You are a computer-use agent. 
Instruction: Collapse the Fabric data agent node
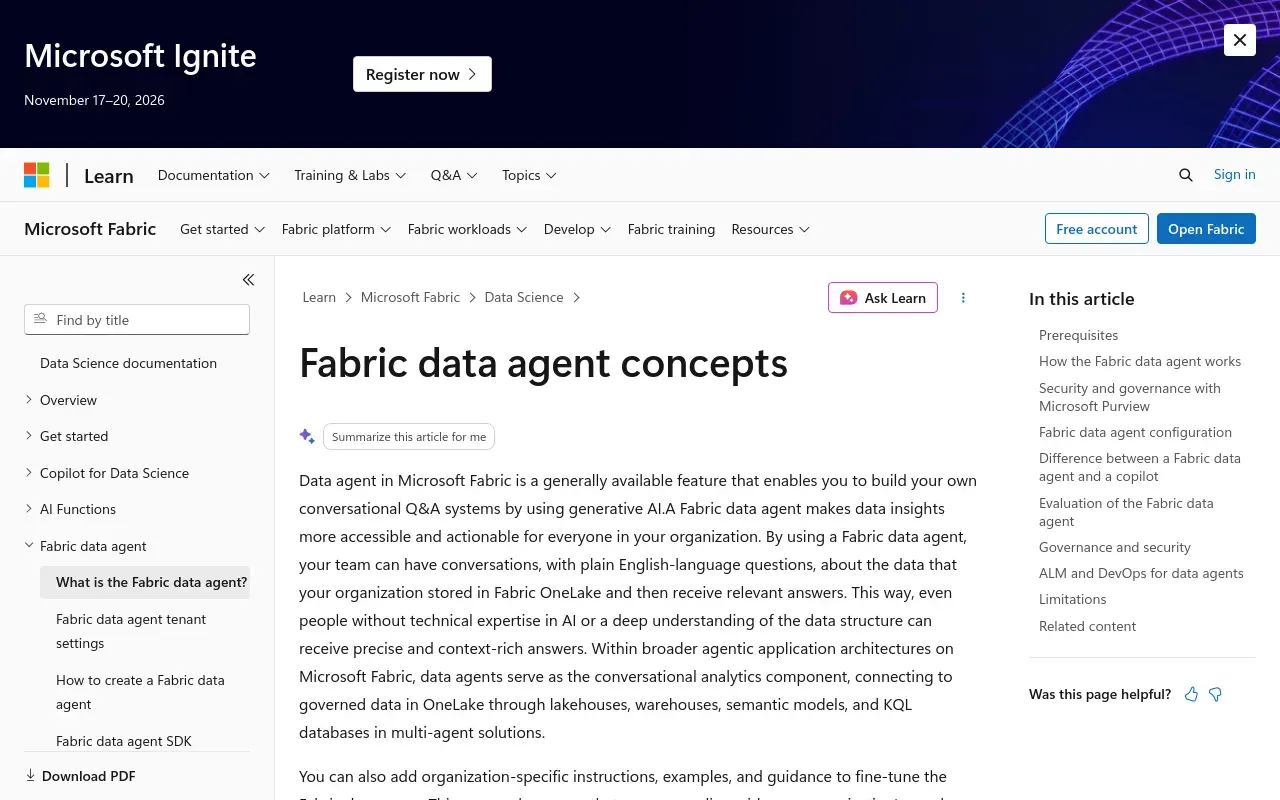coord(28,546)
